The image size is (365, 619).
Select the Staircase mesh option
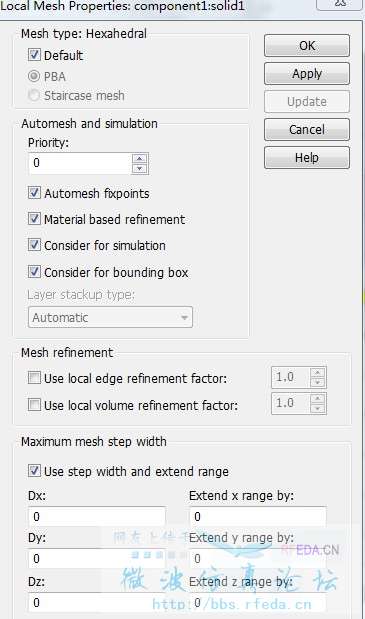(34, 95)
